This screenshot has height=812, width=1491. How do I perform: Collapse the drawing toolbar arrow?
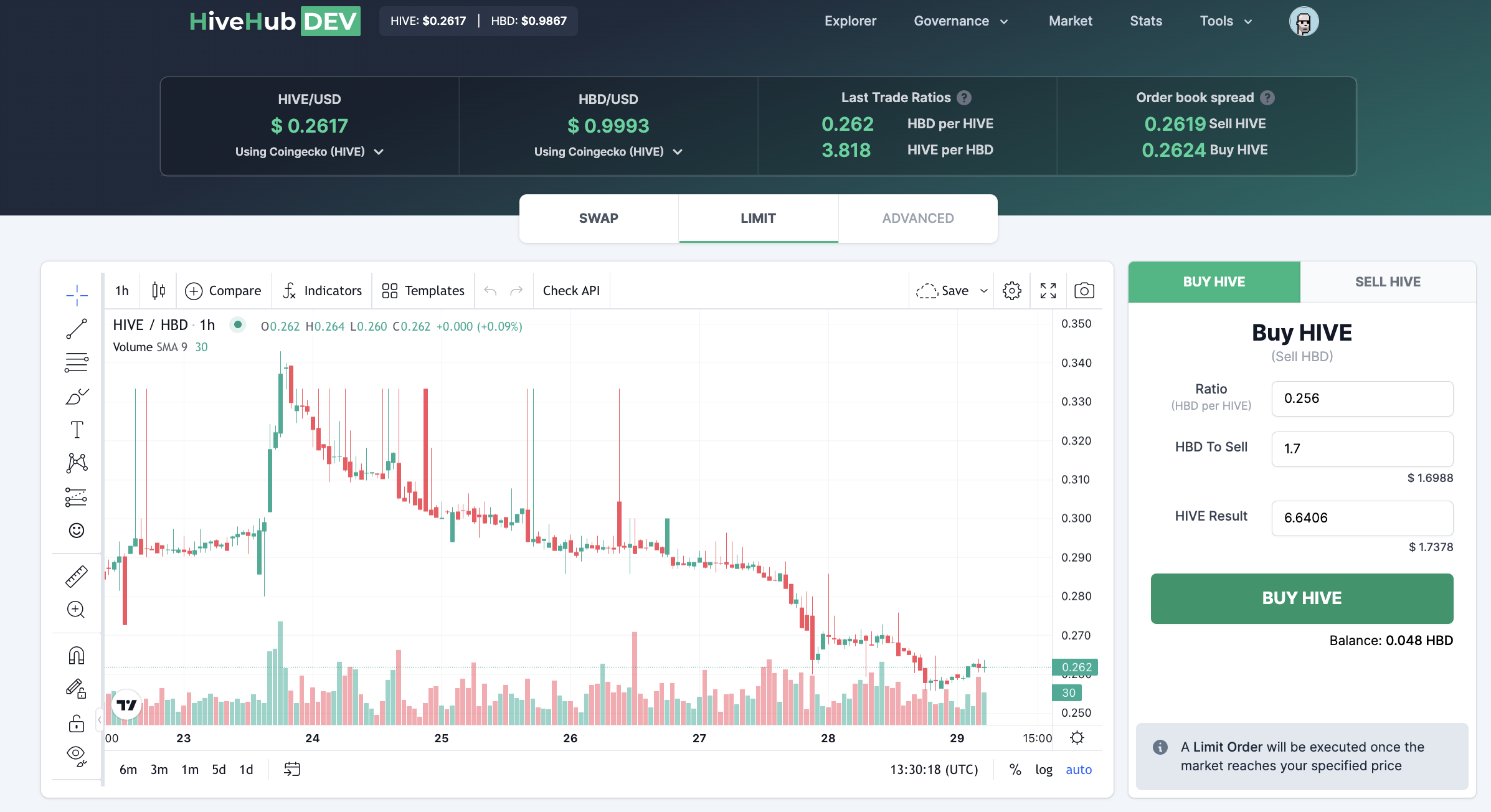100,720
